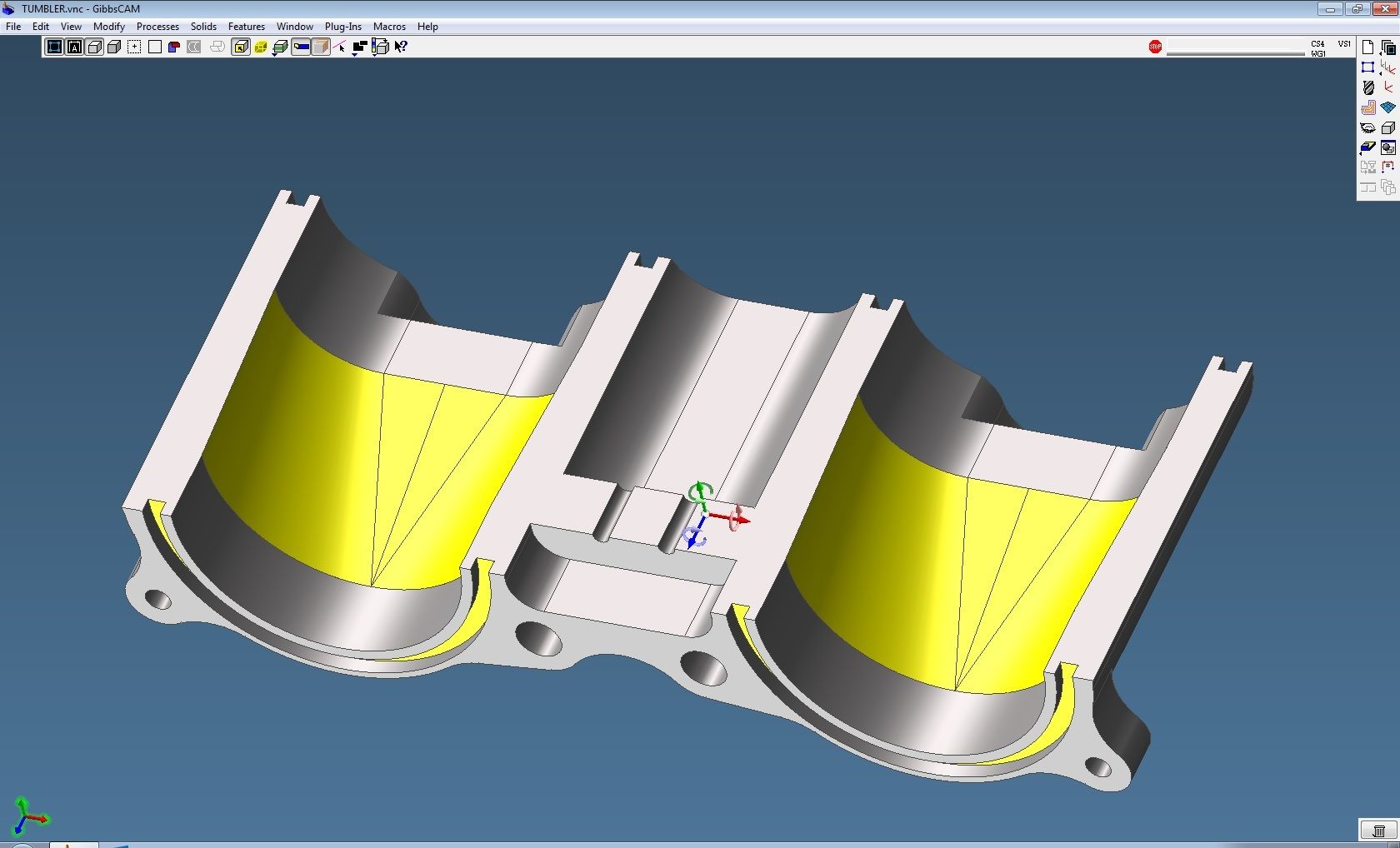Open dropdown arrow under green-banded cube icon

tap(275, 54)
